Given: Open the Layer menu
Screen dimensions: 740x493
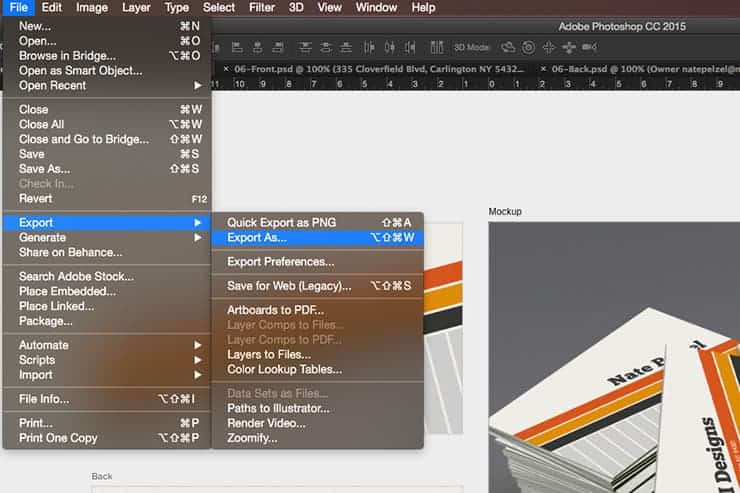Looking at the screenshot, I should [136, 8].
